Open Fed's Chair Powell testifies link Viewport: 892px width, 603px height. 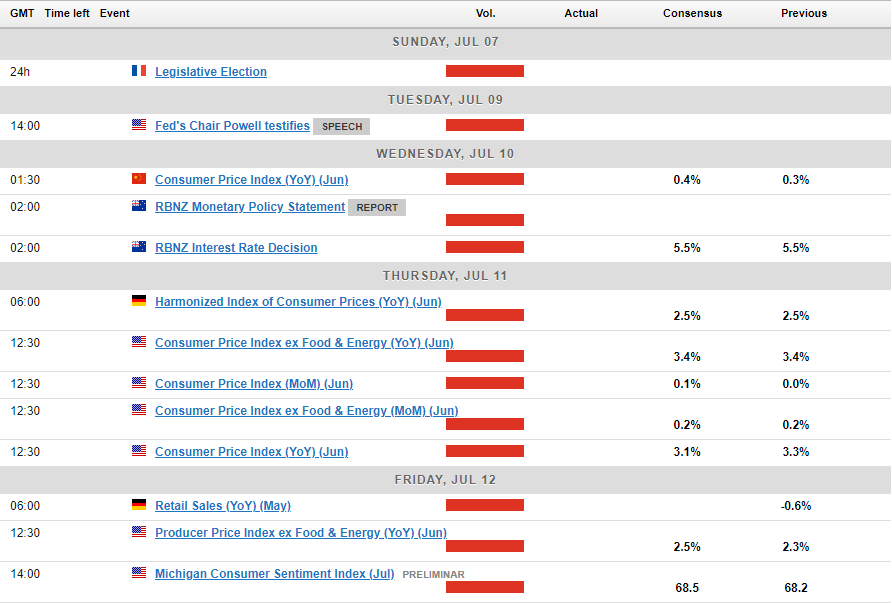232,126
